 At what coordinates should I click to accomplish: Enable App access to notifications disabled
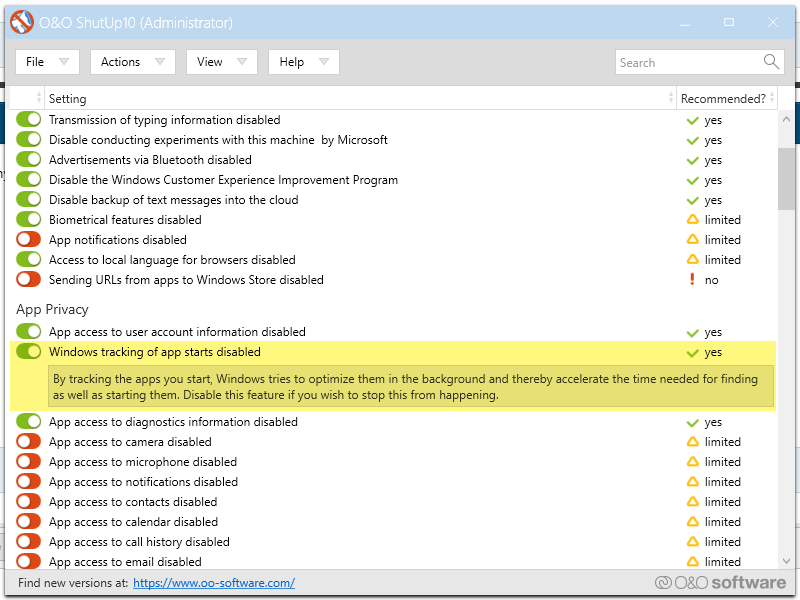pos(29,481)
